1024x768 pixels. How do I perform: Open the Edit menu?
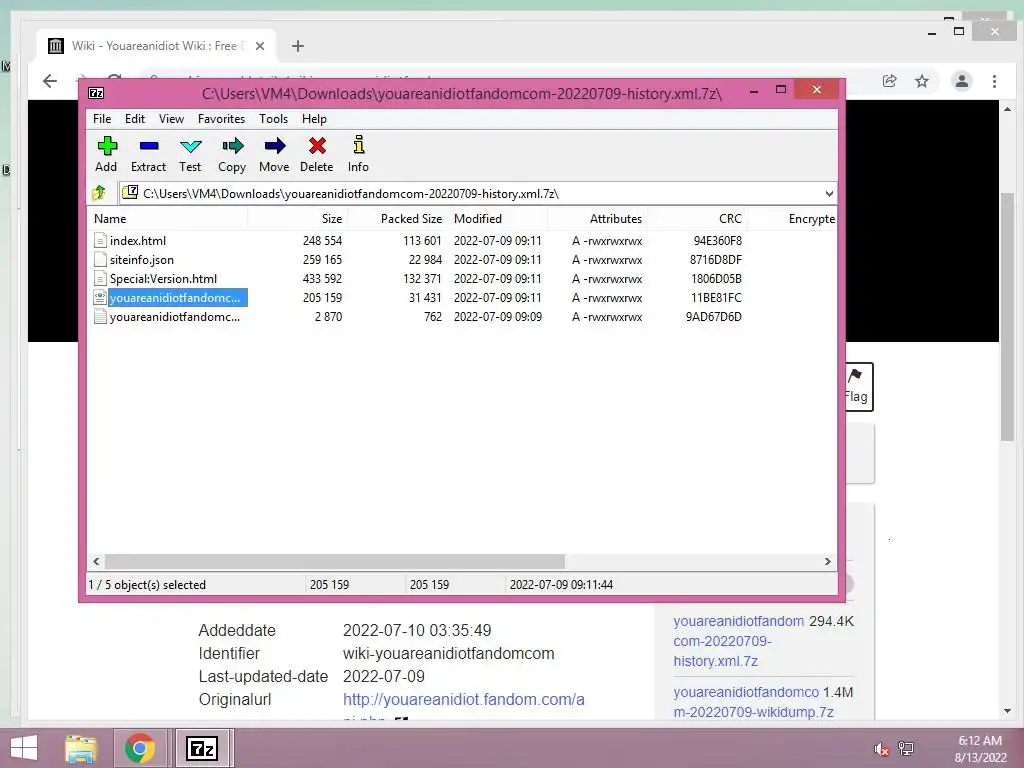click(x=135, y=119)
